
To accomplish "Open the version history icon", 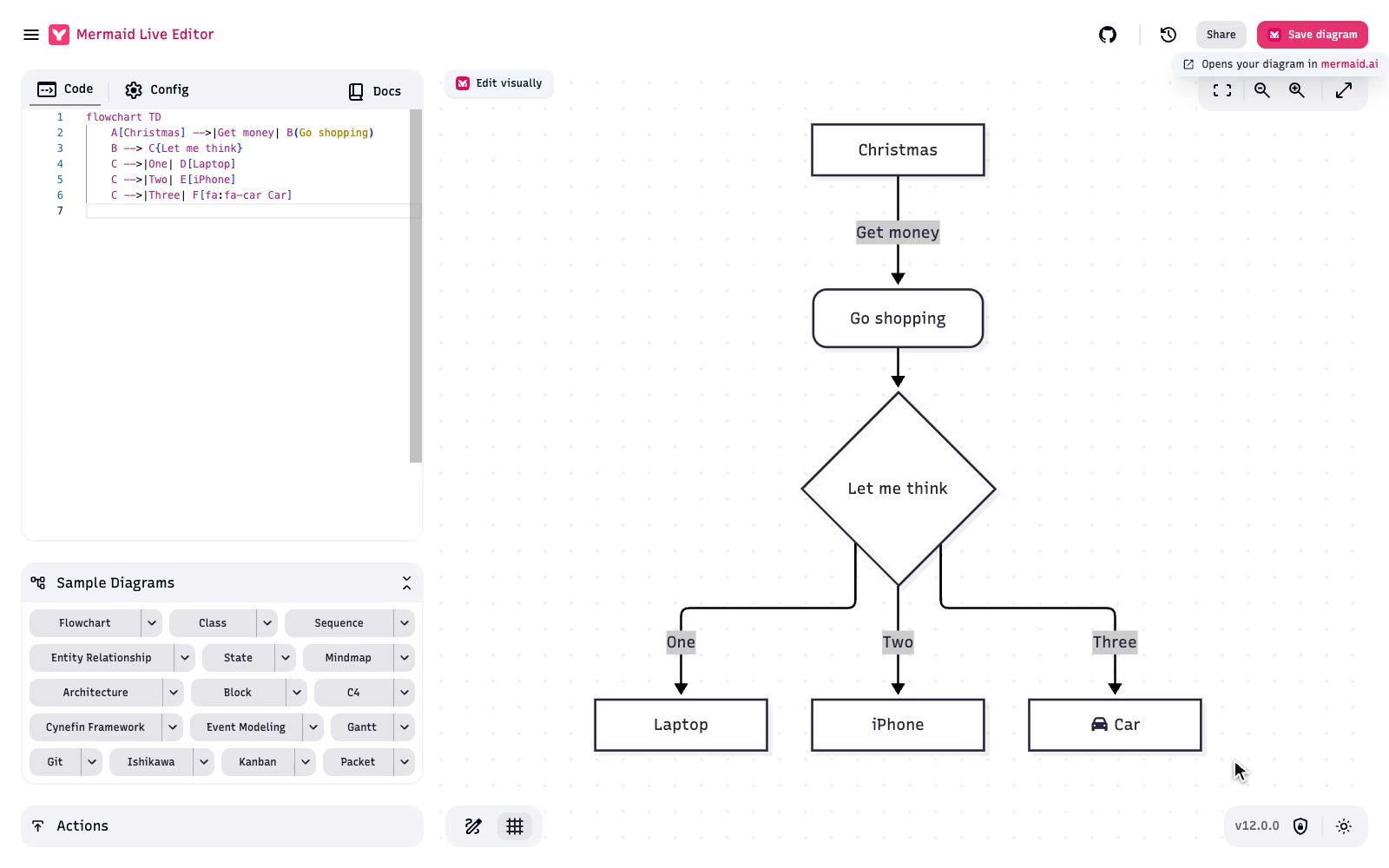I will pyautogui.click(x=1168, y=35).
